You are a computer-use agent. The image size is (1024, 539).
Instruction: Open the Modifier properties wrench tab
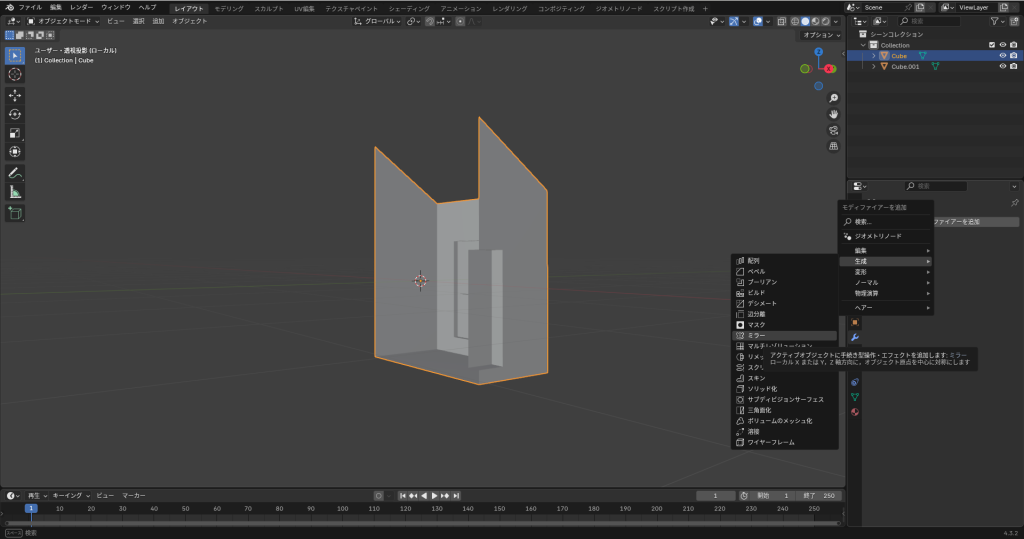855,337
